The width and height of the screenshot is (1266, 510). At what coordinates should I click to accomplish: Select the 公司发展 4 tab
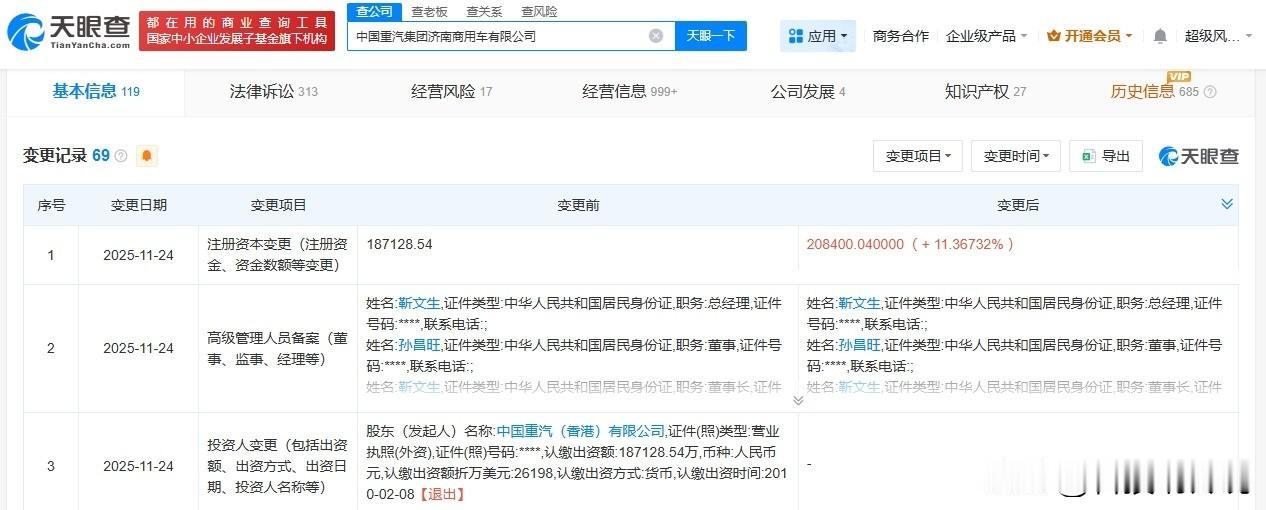[808, 92]
